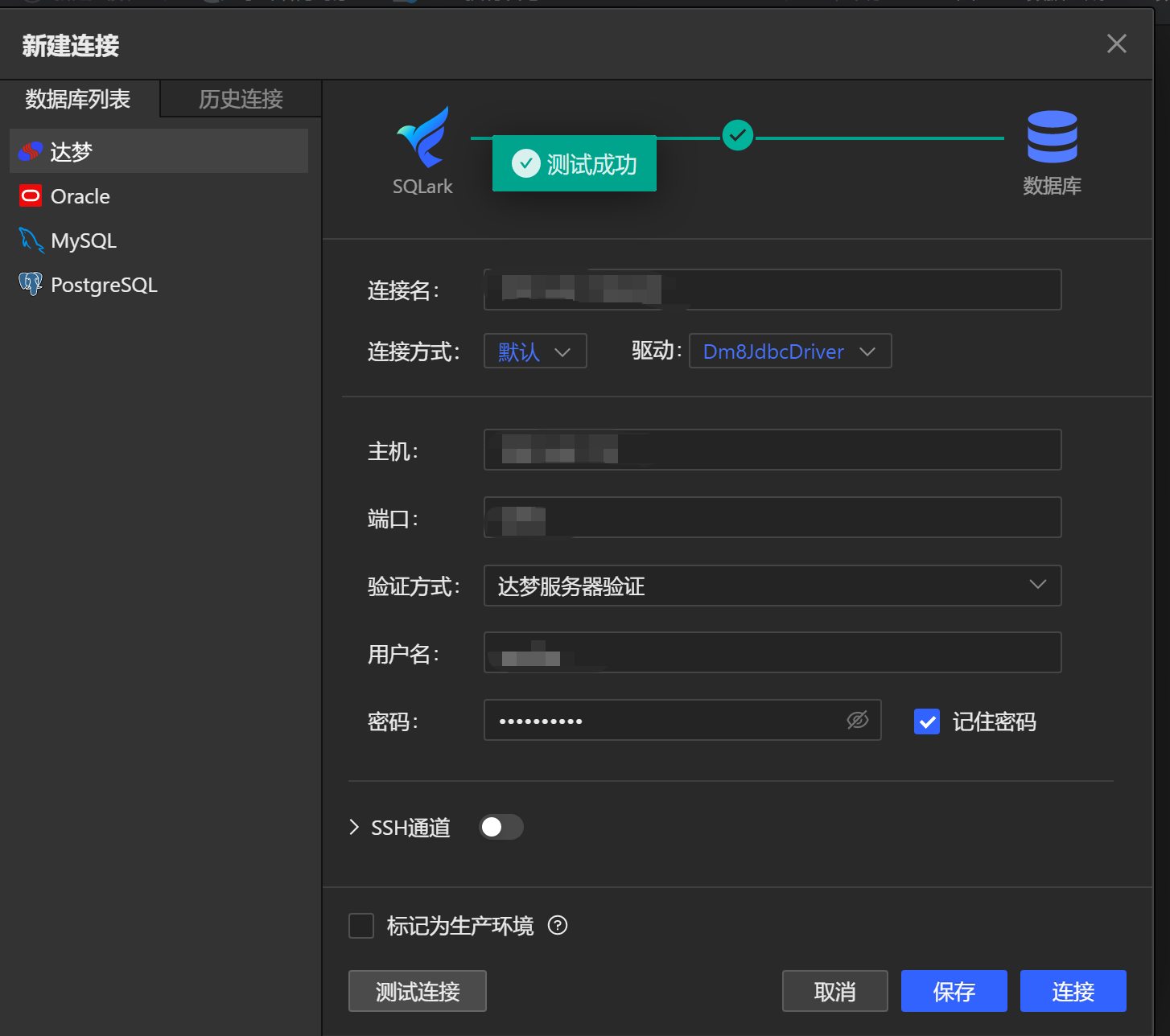Click the 连接名 input field
This screenshot has height=1036, width=1170.
click(772, 290)
